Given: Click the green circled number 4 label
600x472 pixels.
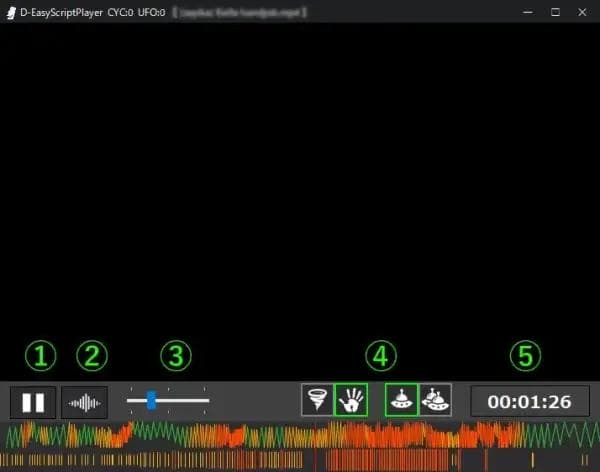Looking at the screenshot, I should [381, 354].
